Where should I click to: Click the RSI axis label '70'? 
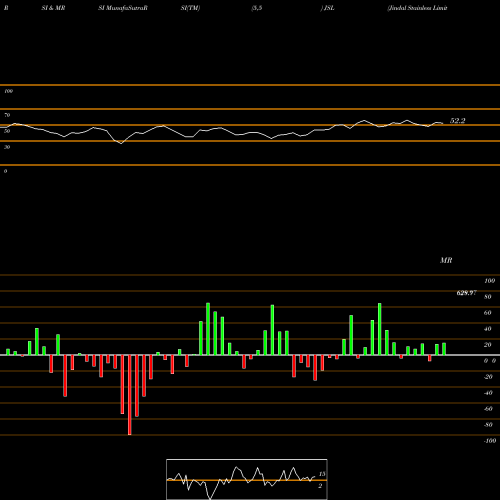coord(7,115)
